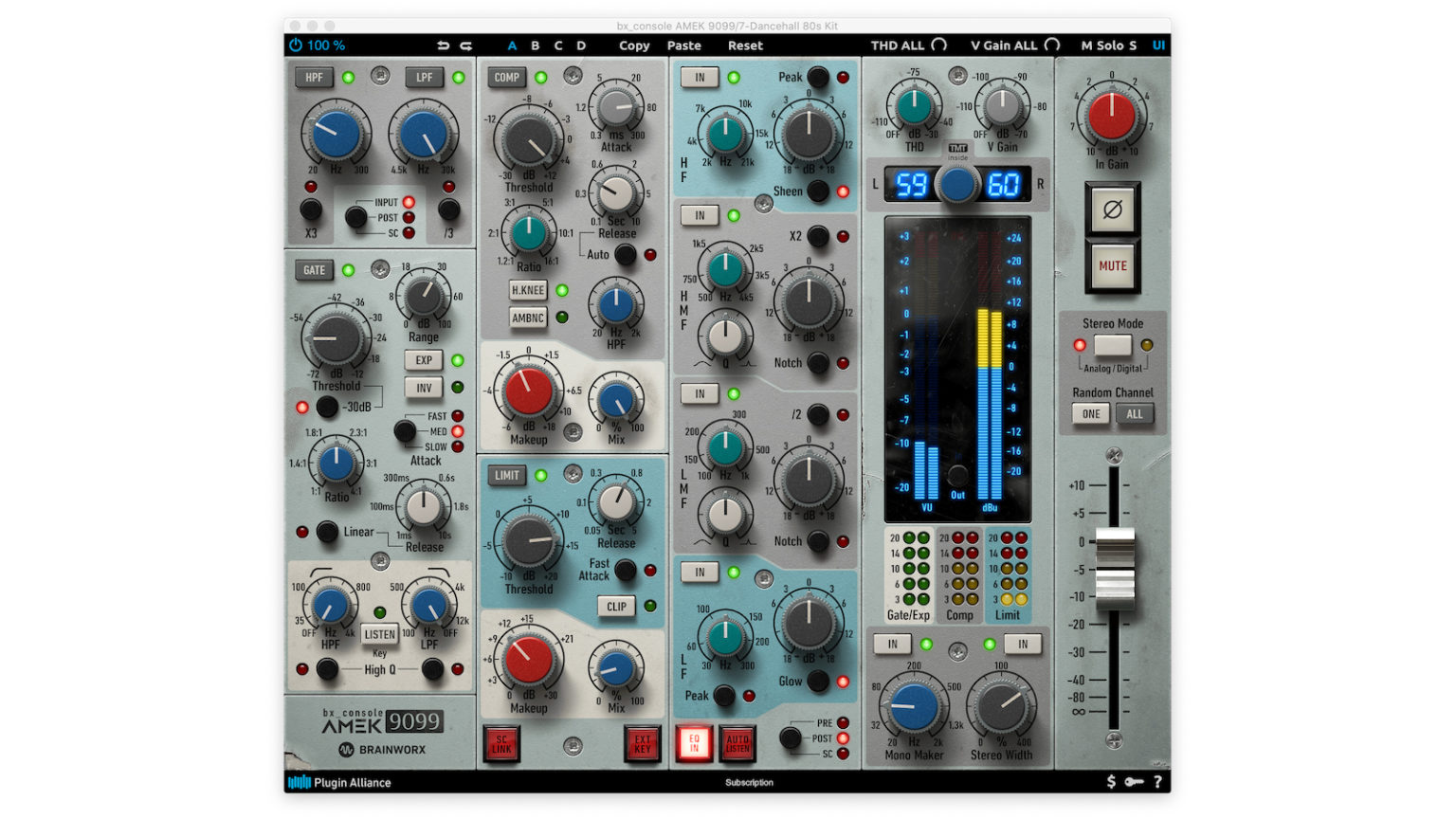Click the Random Channel ALL button
Viewport: 1456px width, 819px height.
point(1135,414)
